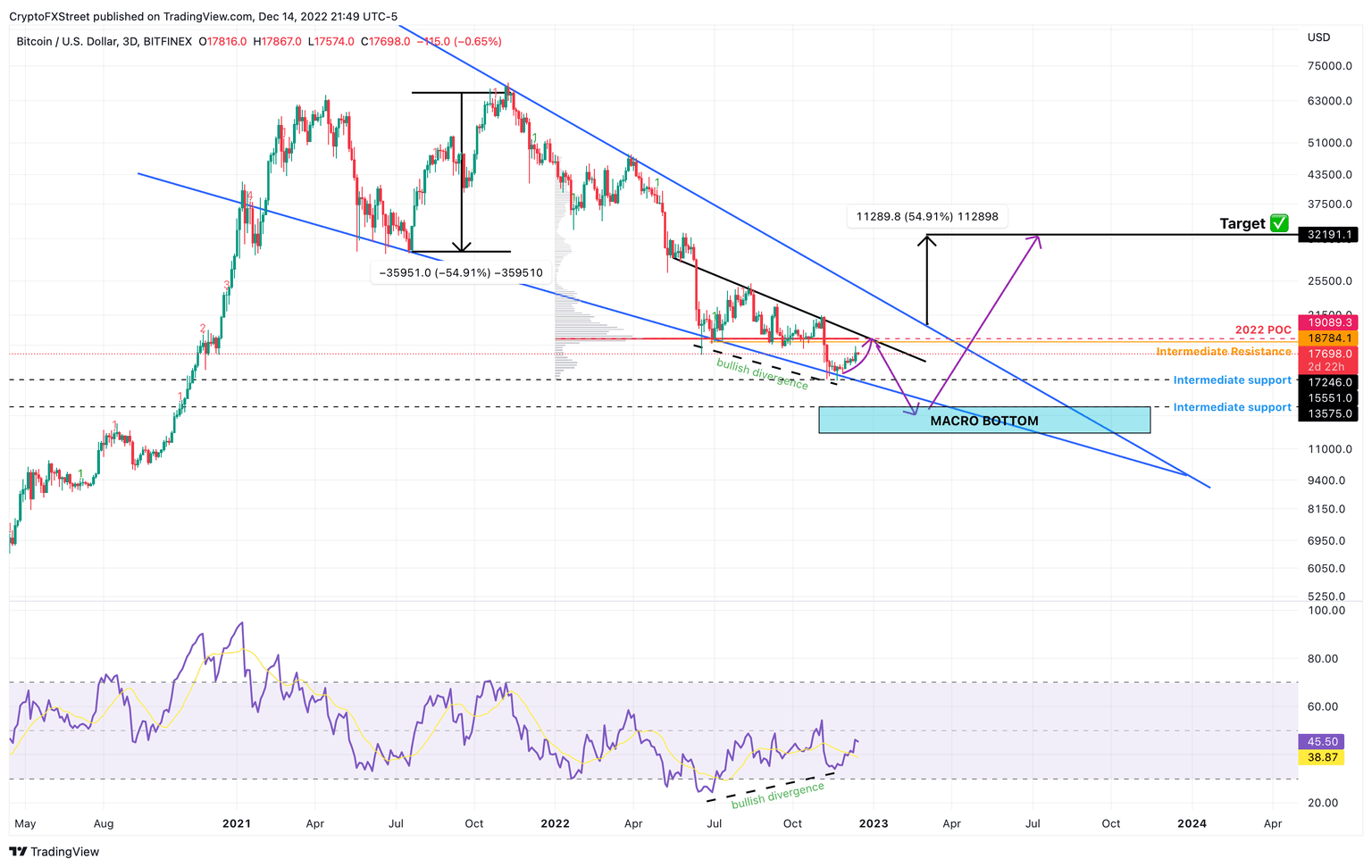Select the orange '18784.1' price marker
1372x868 pixels.
[x=1328, y=338]
